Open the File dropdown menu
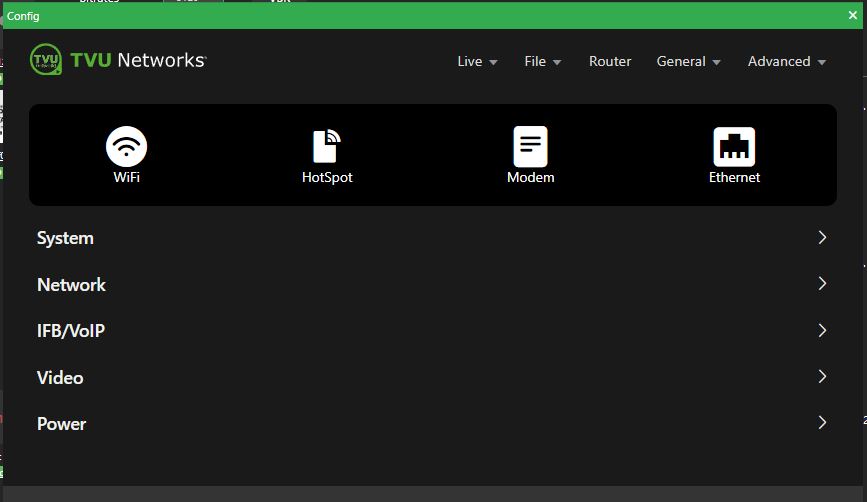This screenshot has height=502, width=867. [x=542, y=61]
